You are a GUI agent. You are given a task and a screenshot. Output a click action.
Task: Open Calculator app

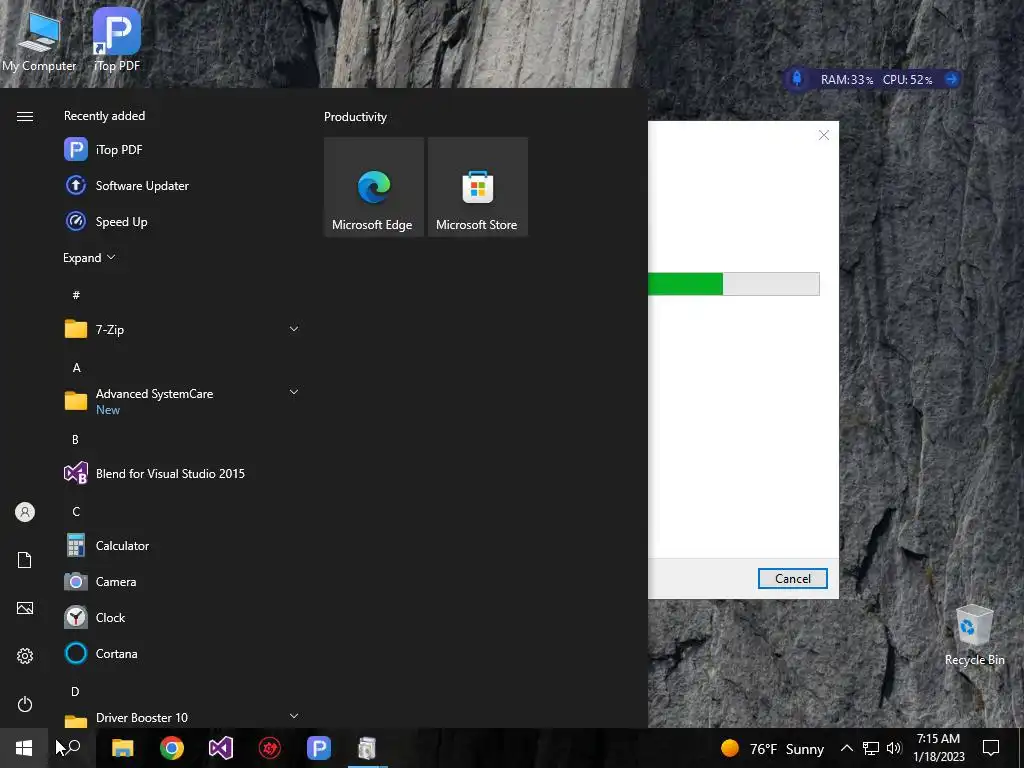point(182,545)
